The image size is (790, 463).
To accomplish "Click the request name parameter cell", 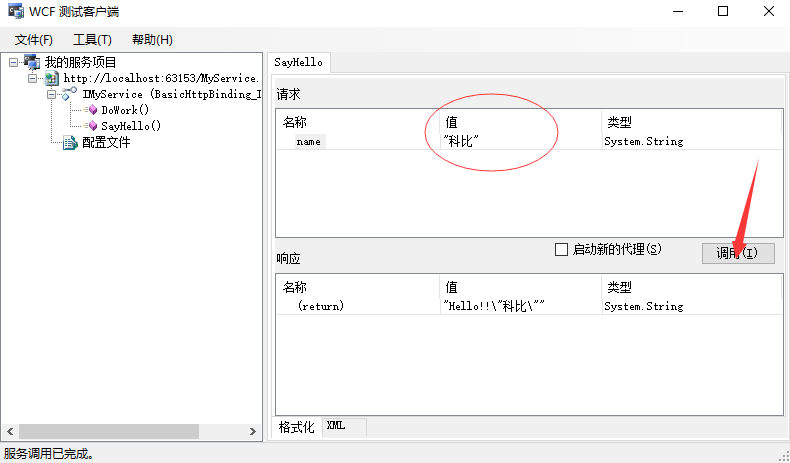I will [x=308, y=142].
